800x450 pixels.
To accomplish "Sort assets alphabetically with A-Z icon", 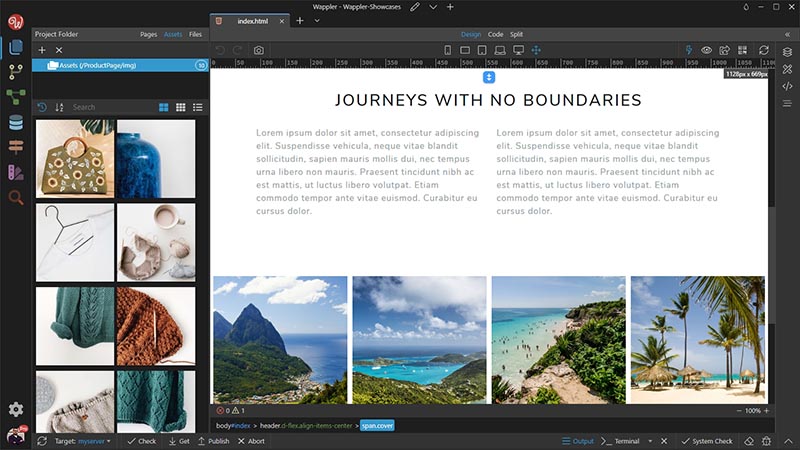I will (59, 107).
